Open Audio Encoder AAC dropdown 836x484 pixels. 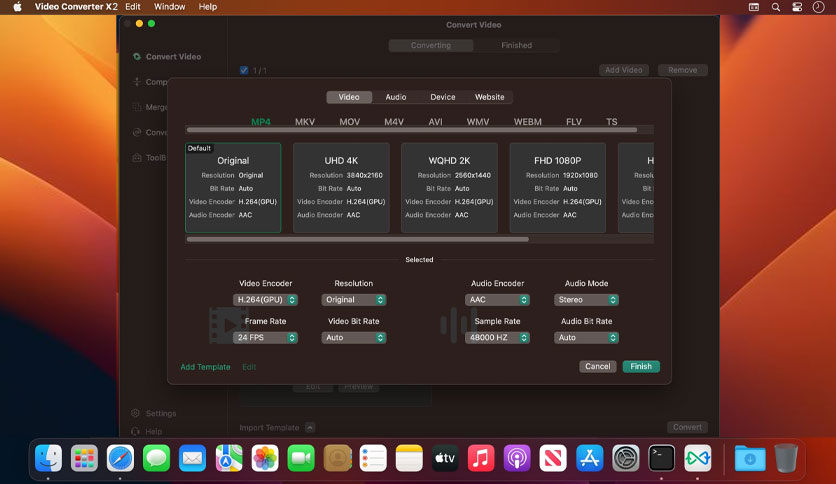coord(497,300)
